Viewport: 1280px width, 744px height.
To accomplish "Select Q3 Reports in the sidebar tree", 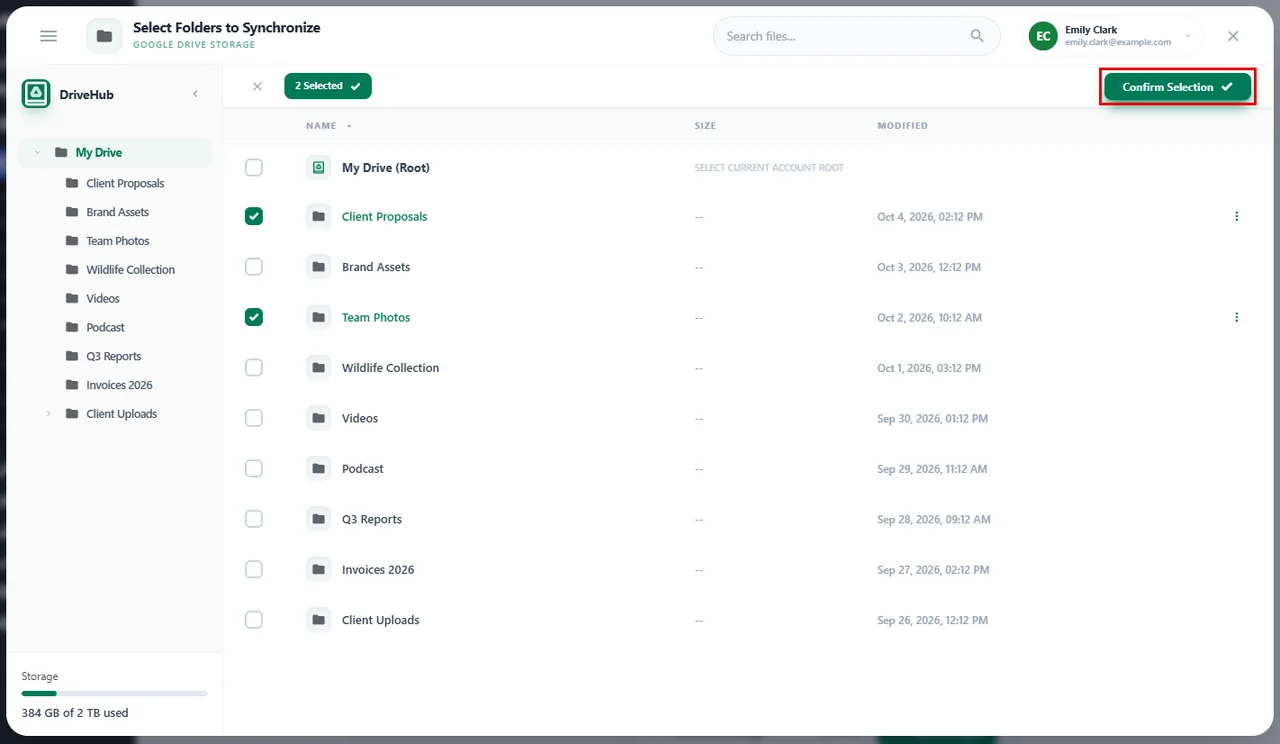I will tap(113, 356).
